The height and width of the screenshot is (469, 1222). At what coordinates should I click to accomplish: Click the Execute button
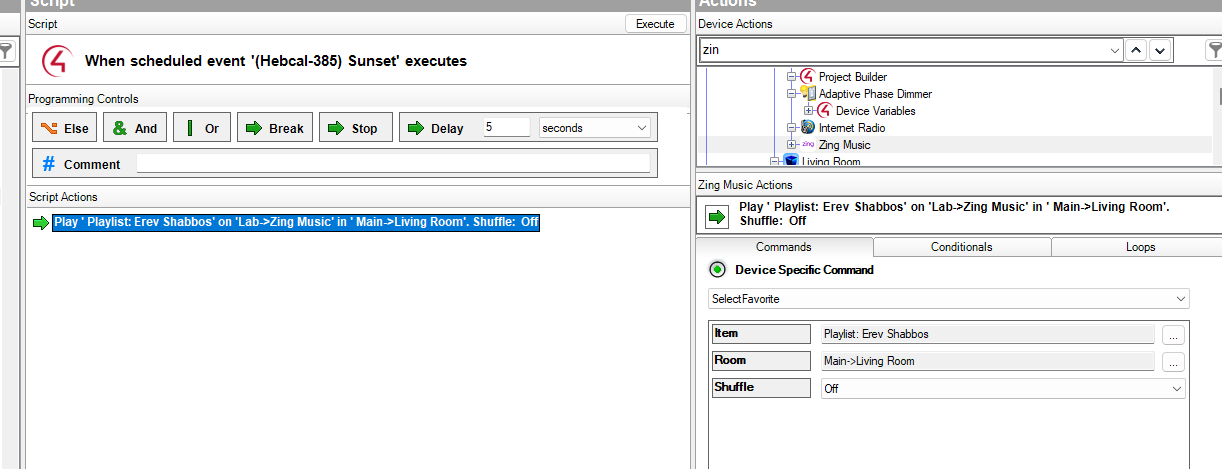point(655,24)
